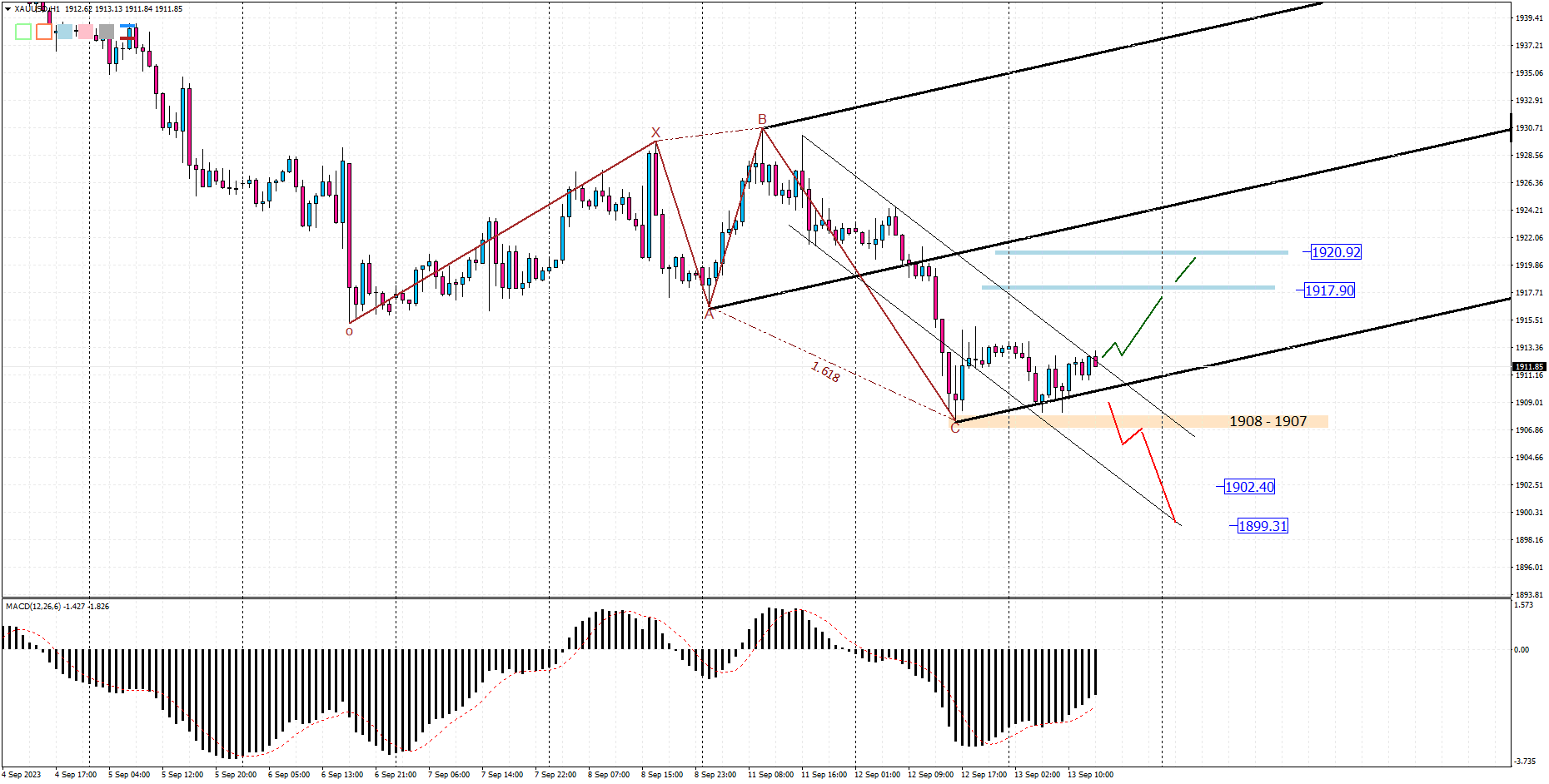Click the pink square marker

pos(86,32)
